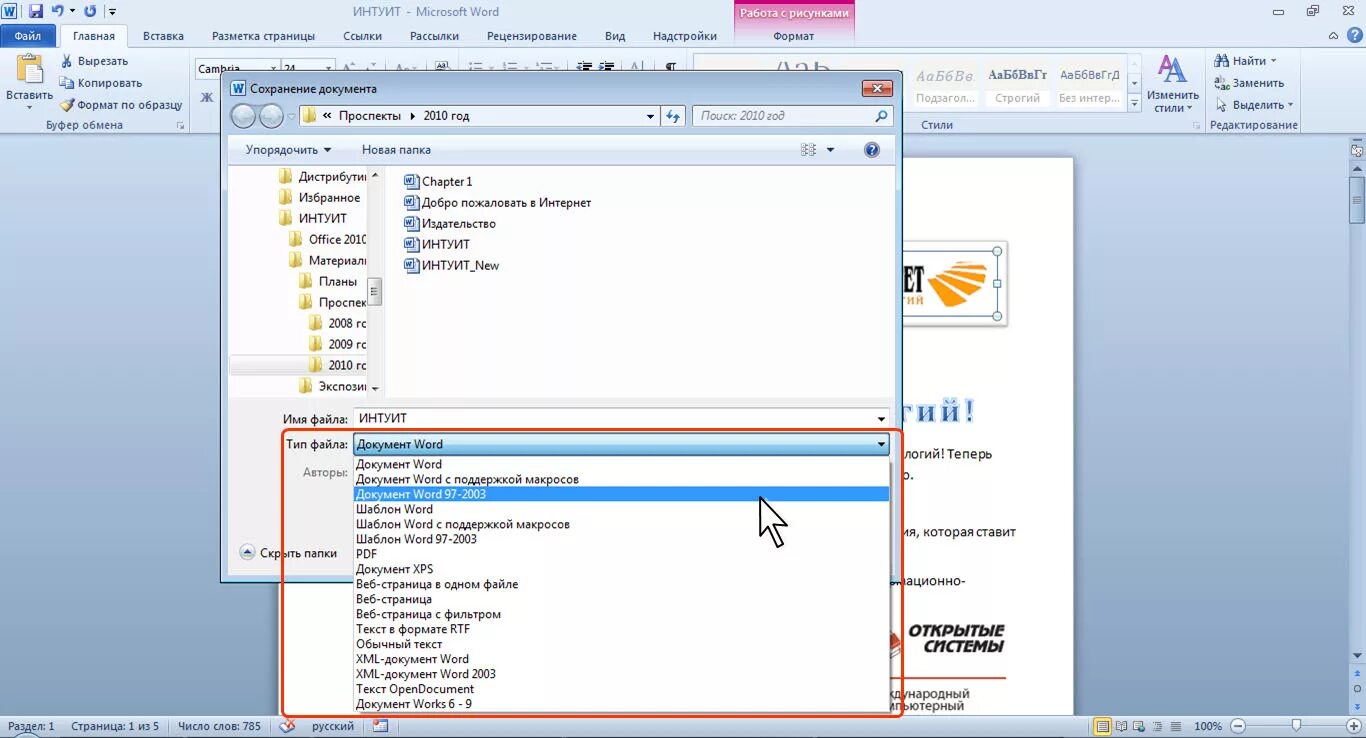Choose 'Текст OpenDocument' file type
Viewport: 1366px width, 738px height.
point(621,689)
